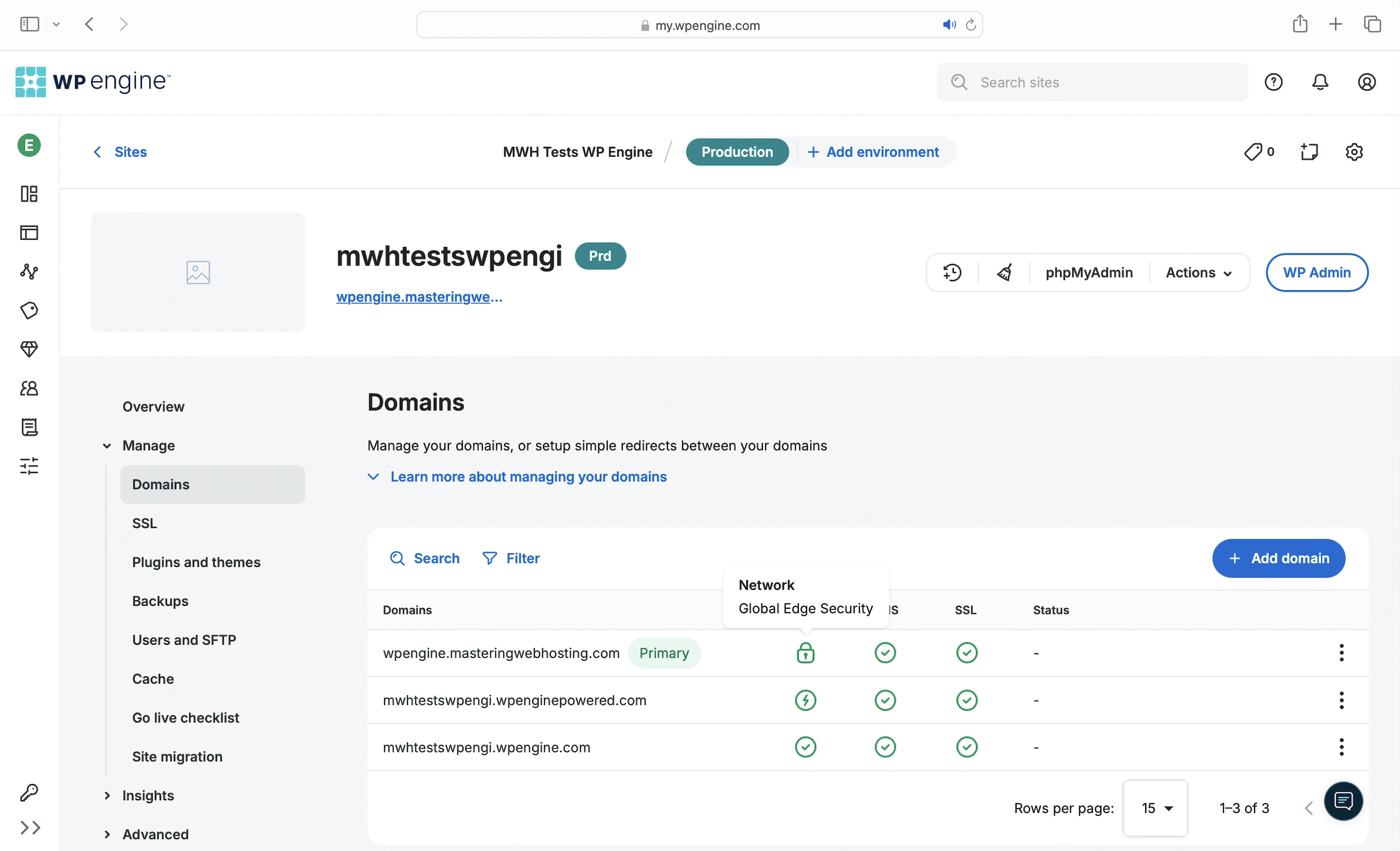
Task: Open the live chat bubble icon
Action: tap(1343, 801)
